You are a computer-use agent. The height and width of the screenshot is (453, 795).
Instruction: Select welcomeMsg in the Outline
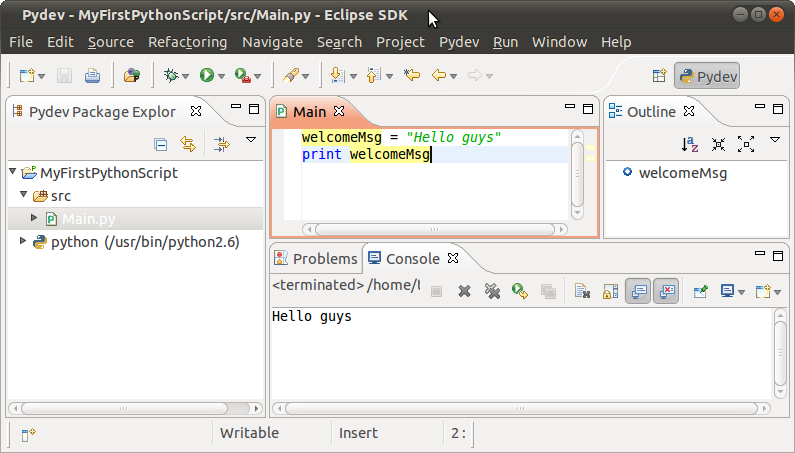(x=683, y=173)
